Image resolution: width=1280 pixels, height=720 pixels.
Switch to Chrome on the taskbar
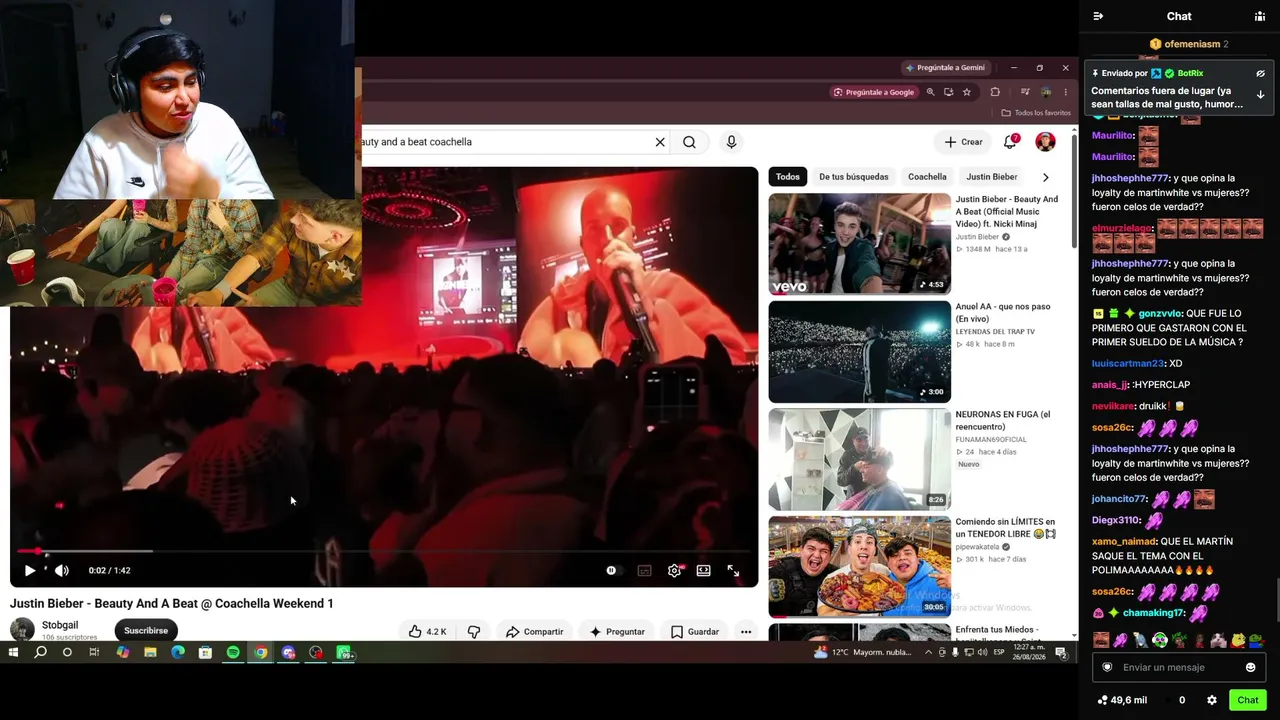point(261,653)
